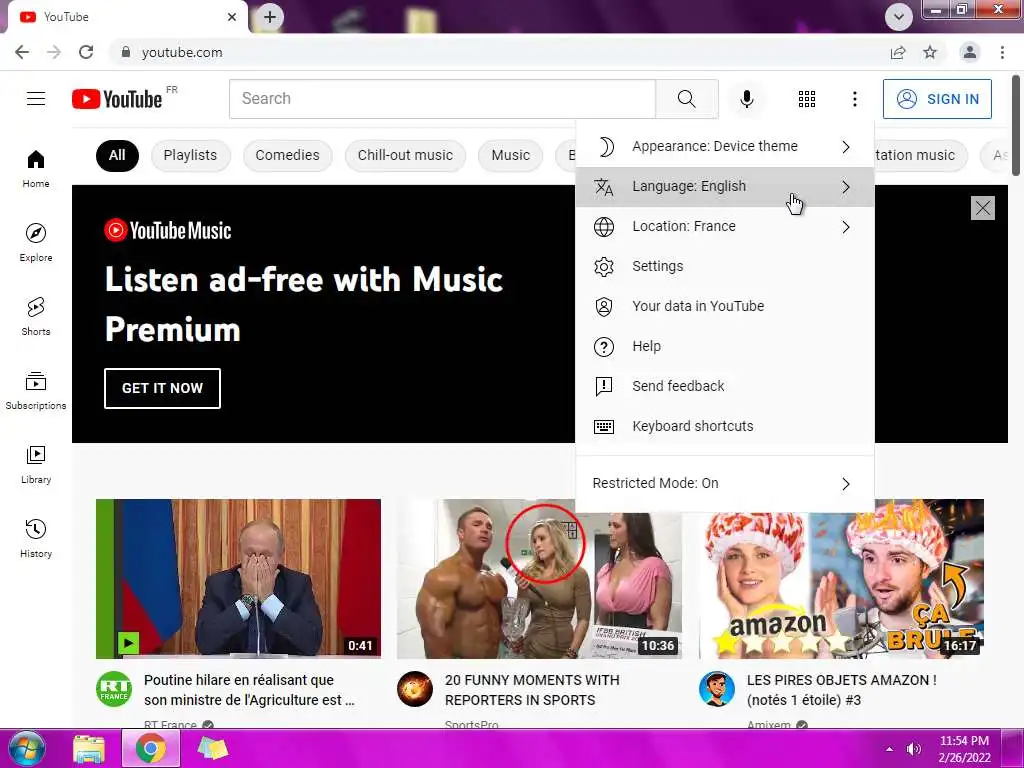Select the All filter chip
1024x768 pixels.
(117, 155)
